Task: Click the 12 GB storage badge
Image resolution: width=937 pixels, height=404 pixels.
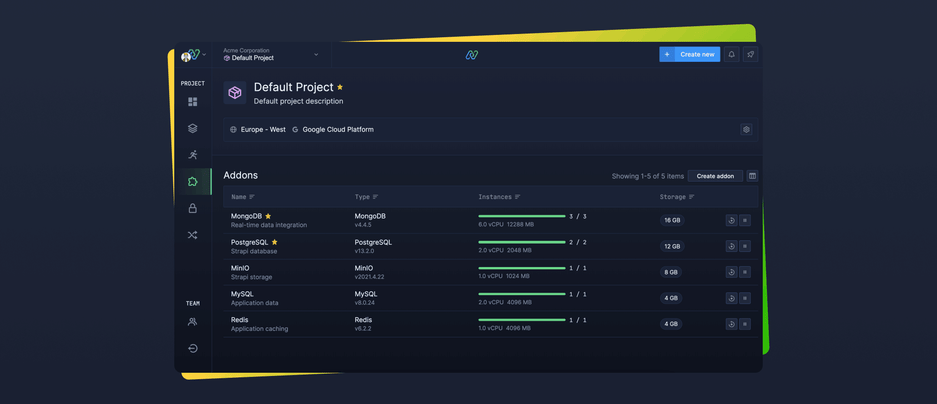Action: tap(672, 246)
